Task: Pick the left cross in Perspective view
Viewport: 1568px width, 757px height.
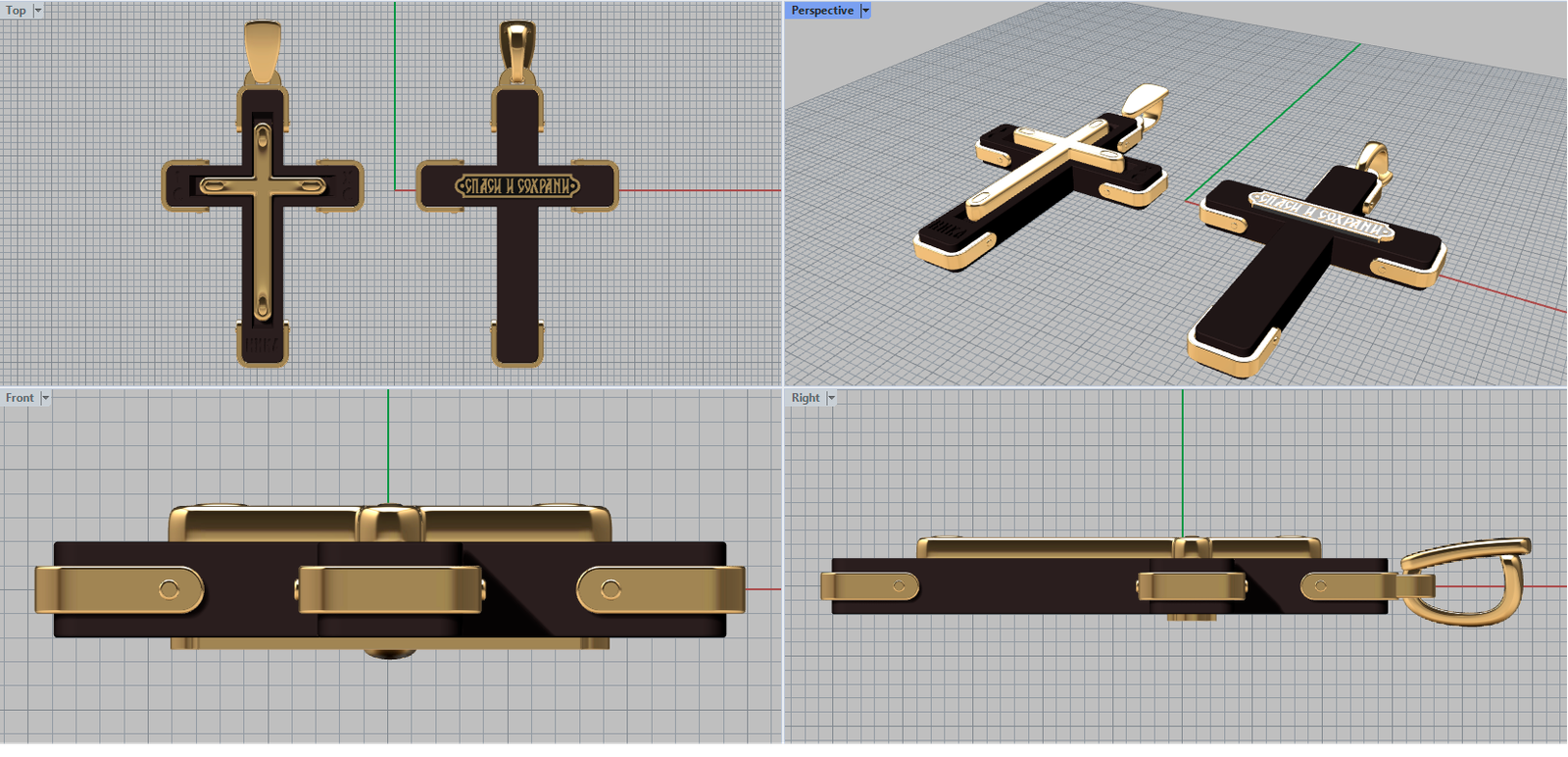Action: point(1039,181)
